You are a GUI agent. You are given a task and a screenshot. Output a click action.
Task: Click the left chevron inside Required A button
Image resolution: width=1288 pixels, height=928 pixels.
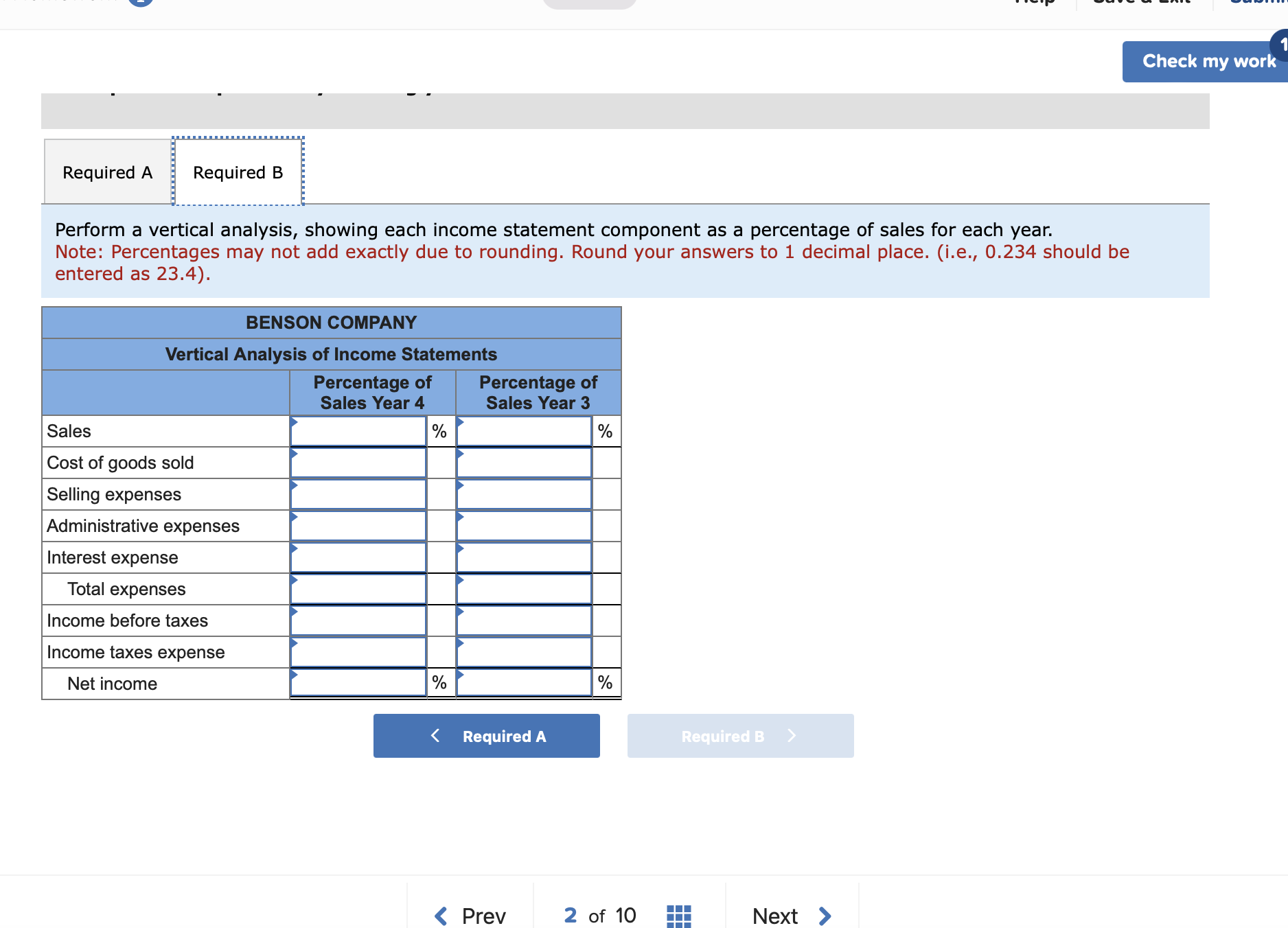435,735
